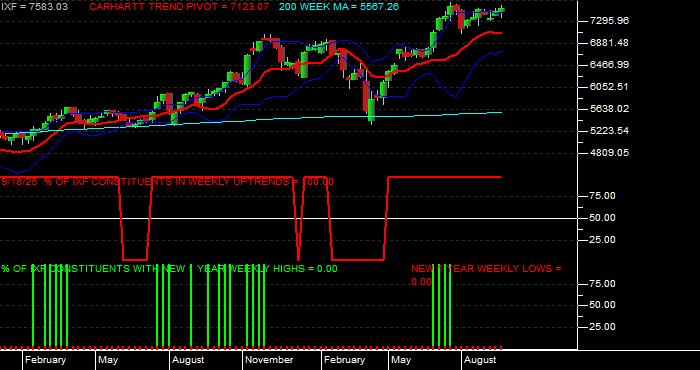Click the CARHARTT TREND PIVOT = 7123.07 label
Screen dimensions: 700x370
pyautogui.click(x=179, y=7)
